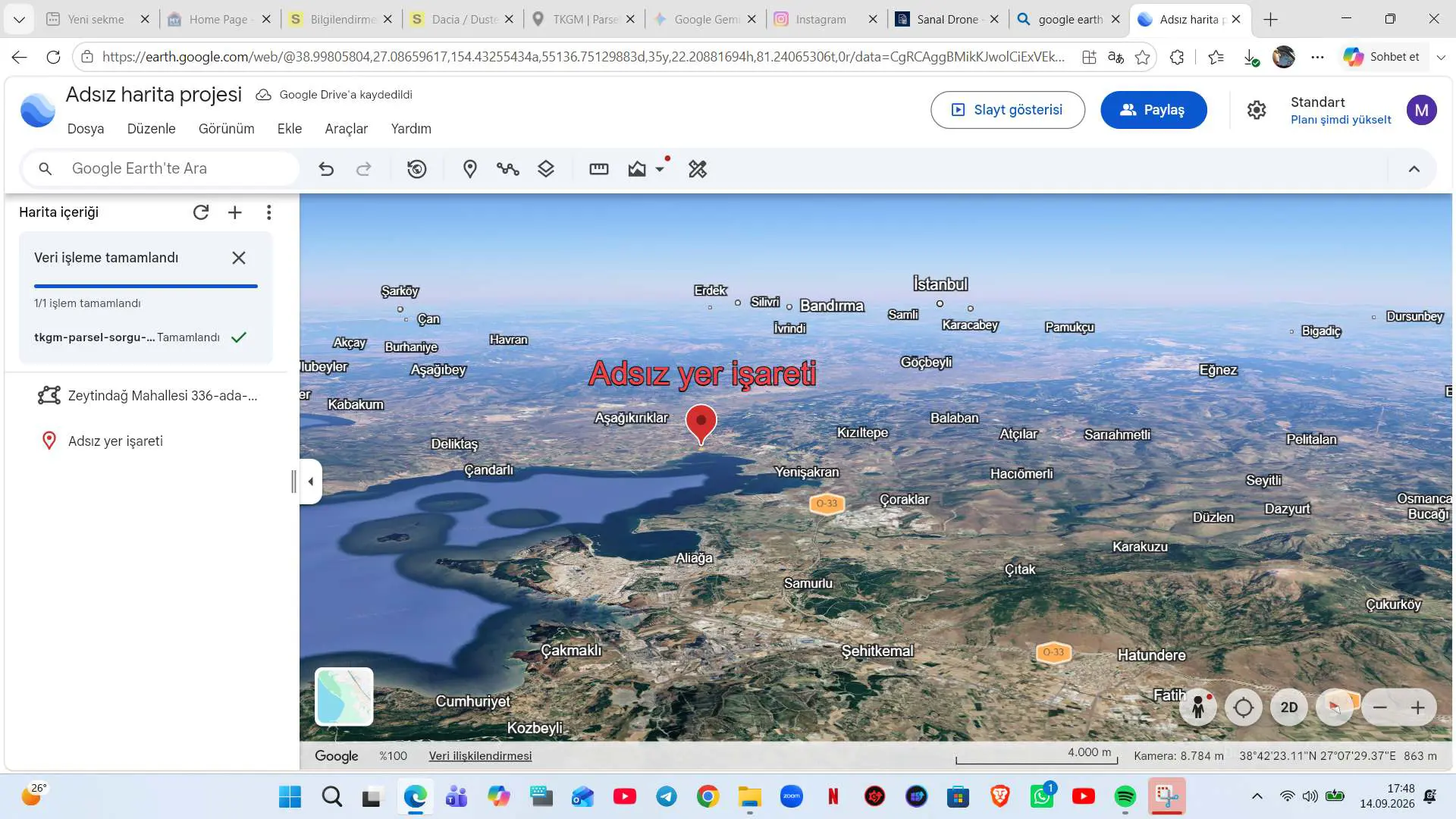1456x819 pixels.
Task: Open the Dosya menu
Action: (86, 129)
